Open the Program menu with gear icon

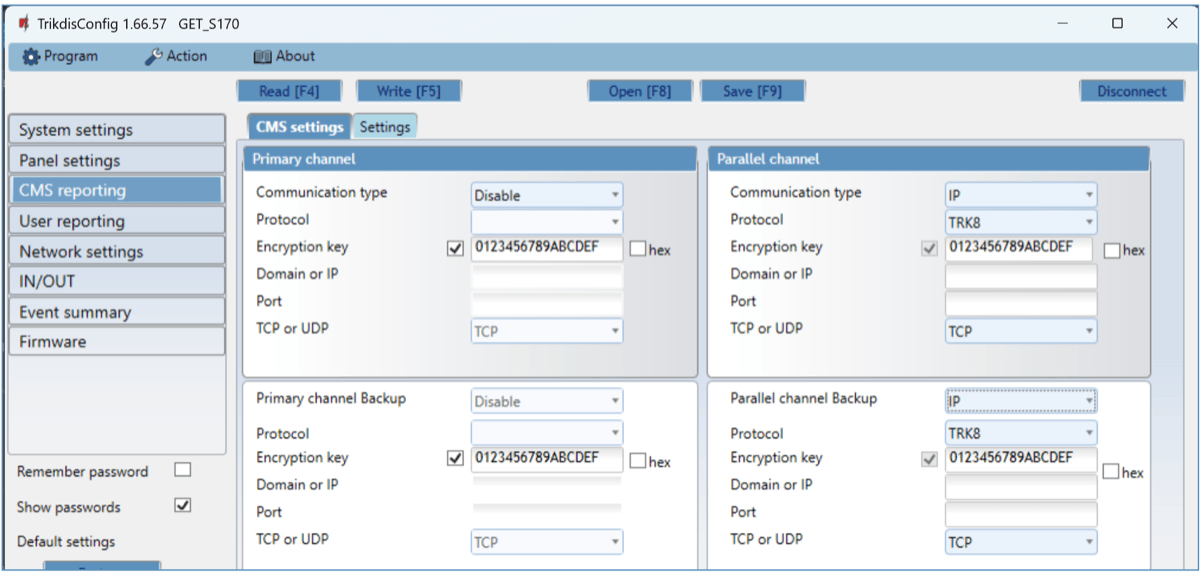coord(60,57)
